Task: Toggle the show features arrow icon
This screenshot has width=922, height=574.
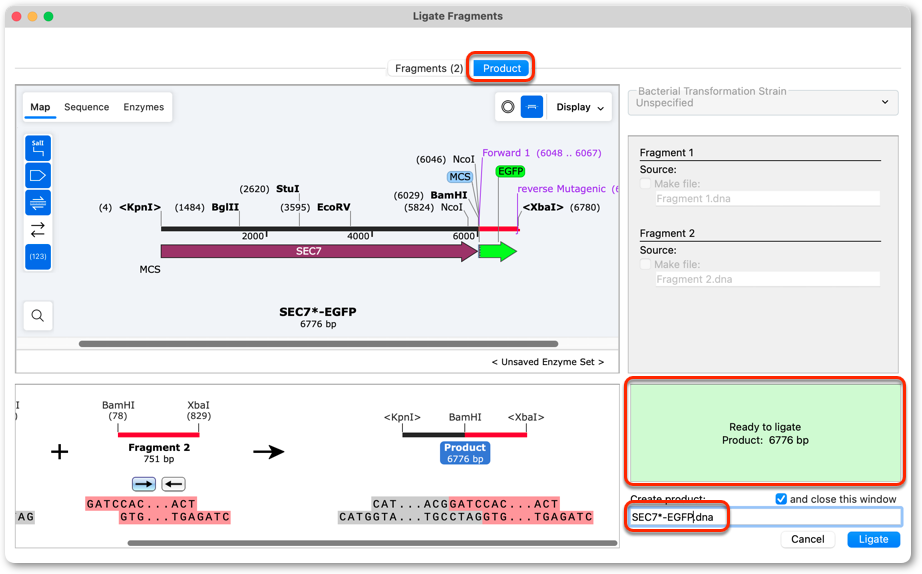Action: coord(38,175)
